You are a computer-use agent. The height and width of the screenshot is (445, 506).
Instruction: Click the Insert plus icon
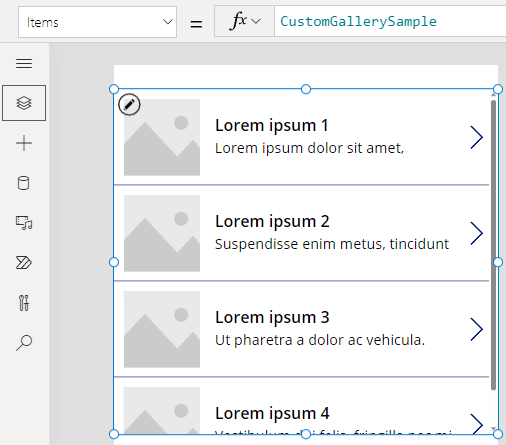24,143
